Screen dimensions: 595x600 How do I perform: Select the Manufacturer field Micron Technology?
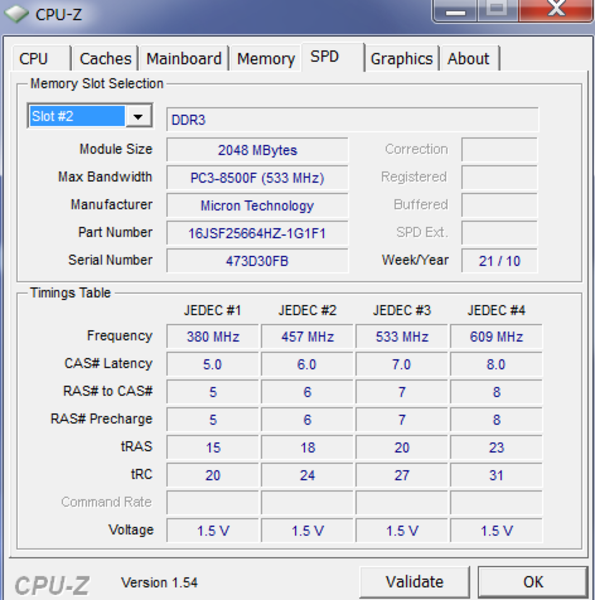257,205
